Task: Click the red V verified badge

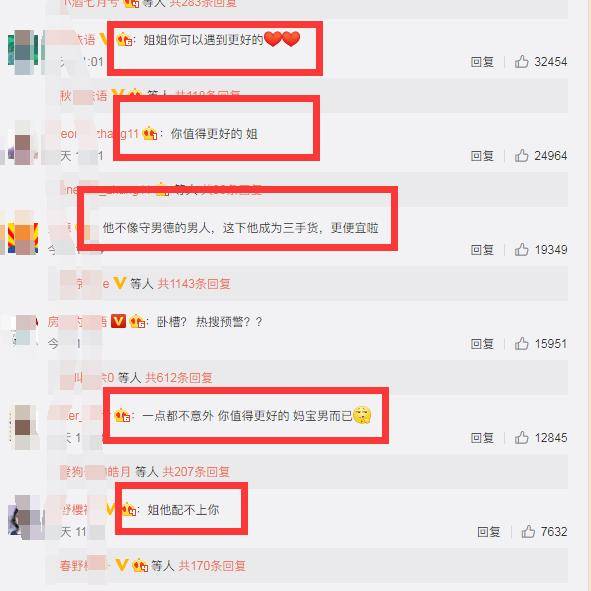Action: coord(118,321)
